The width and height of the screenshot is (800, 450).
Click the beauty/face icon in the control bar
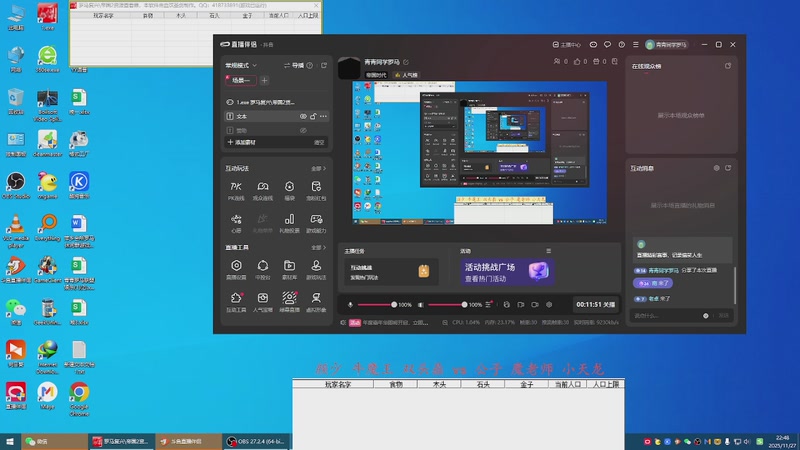(x=507, y=305)
